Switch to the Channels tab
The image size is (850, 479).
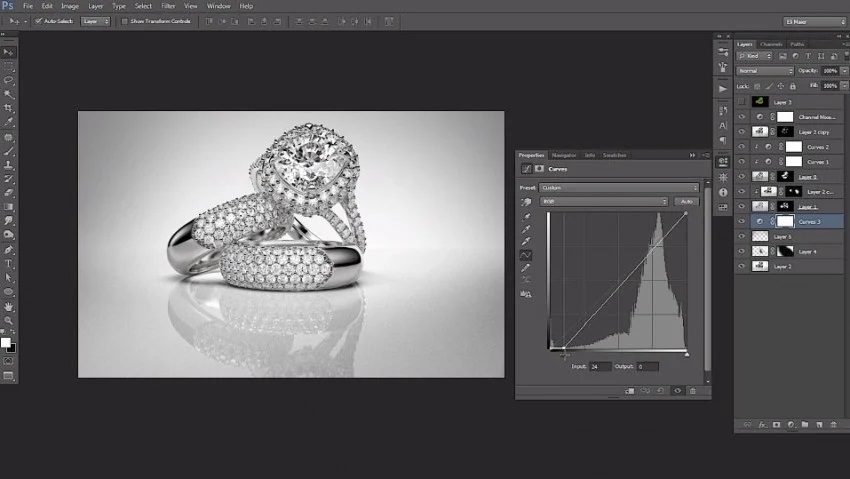[771, 44]
